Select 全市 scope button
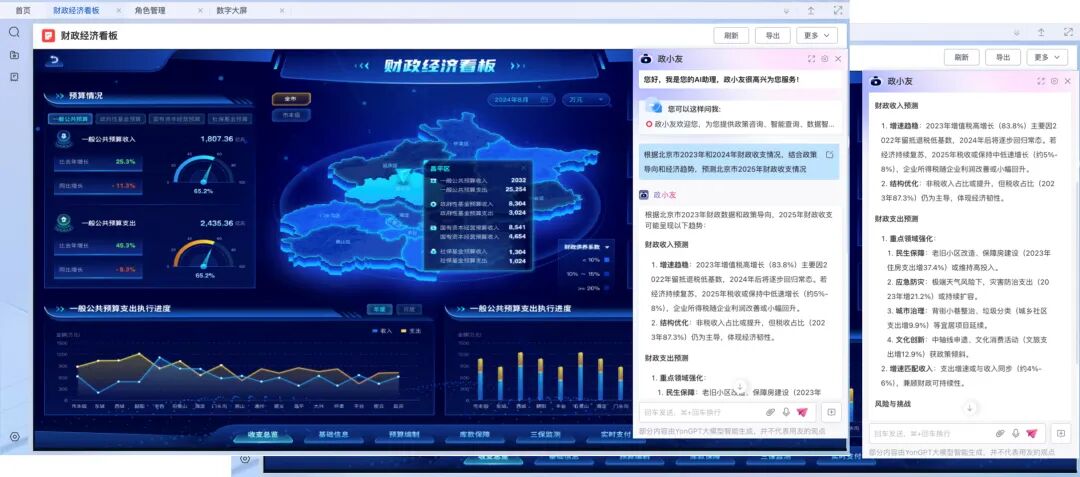 (x=291, y=99)
